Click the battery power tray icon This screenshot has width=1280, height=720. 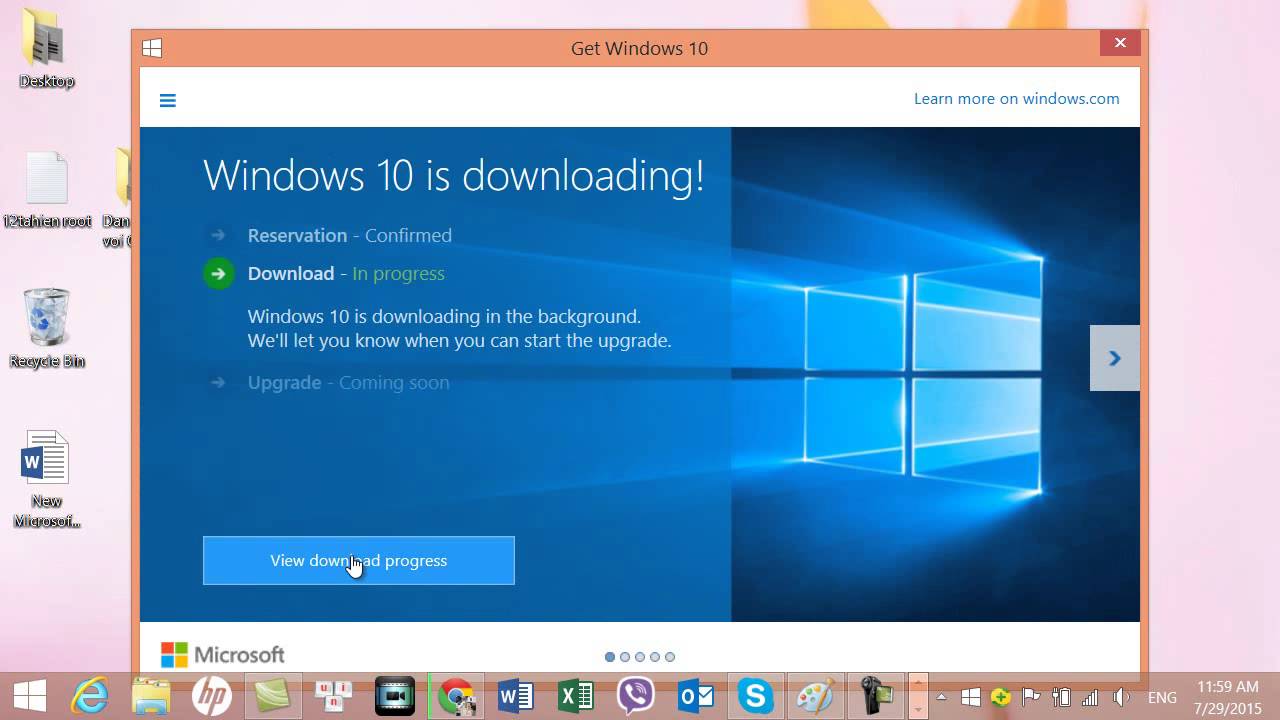tap(1061, 697)
